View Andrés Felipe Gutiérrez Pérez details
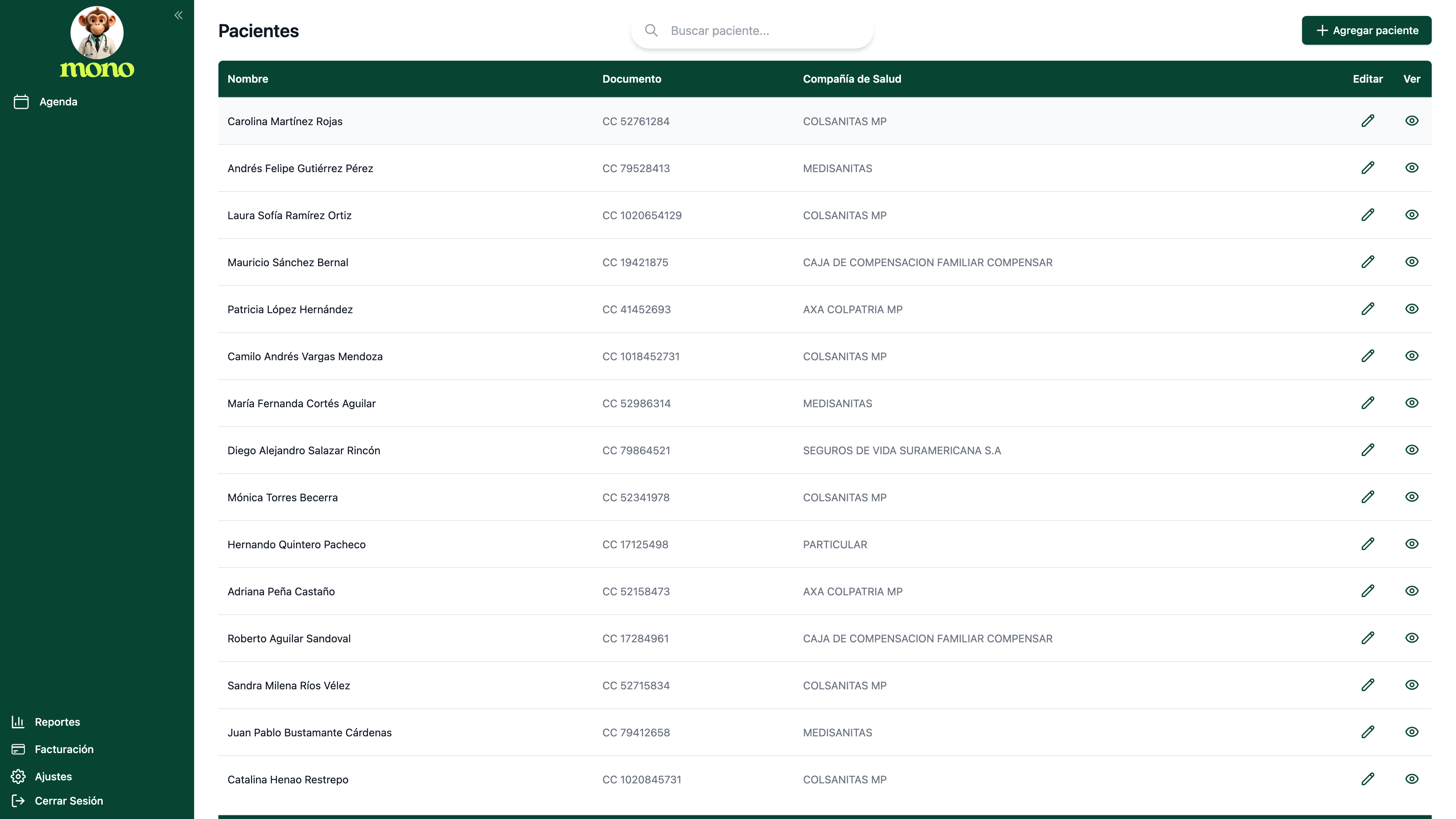The height and width of the screenshot is (819, 1456). coord(1411,167)
